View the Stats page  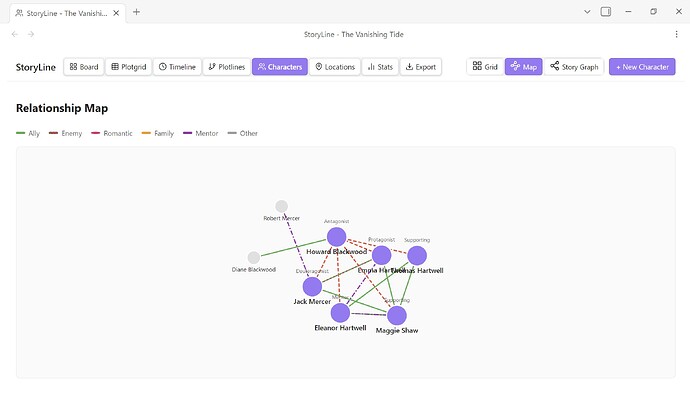click(x=379, y=67)
